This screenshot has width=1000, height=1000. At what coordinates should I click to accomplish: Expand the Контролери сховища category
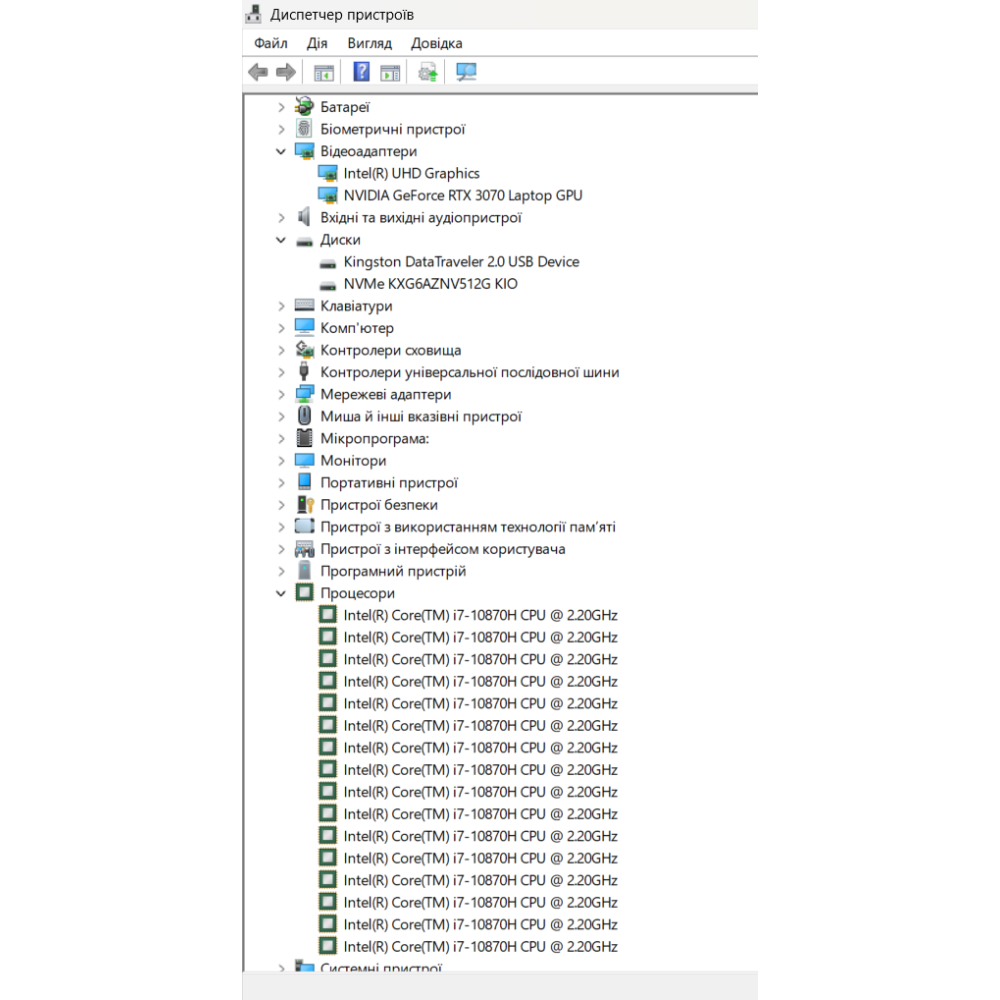click(x=281, y=350)
